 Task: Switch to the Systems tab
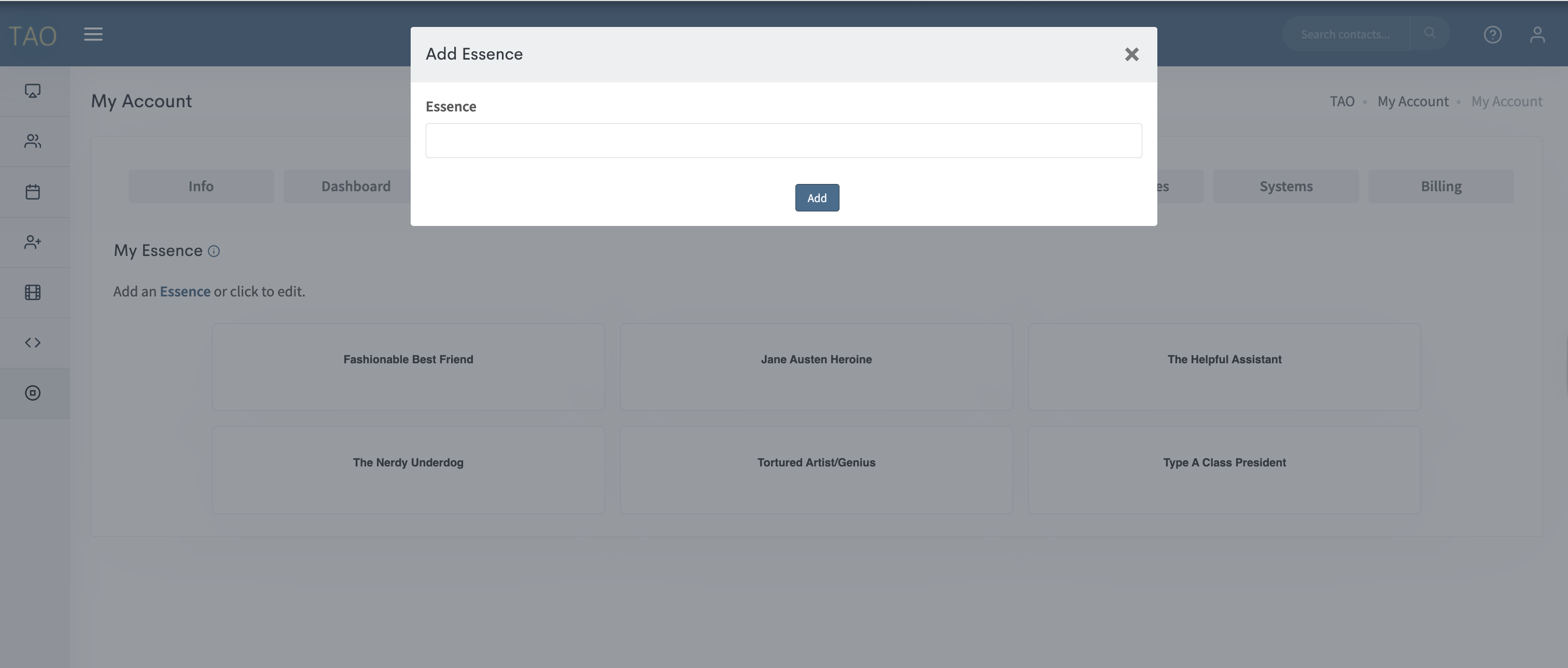pos(1285,186)
